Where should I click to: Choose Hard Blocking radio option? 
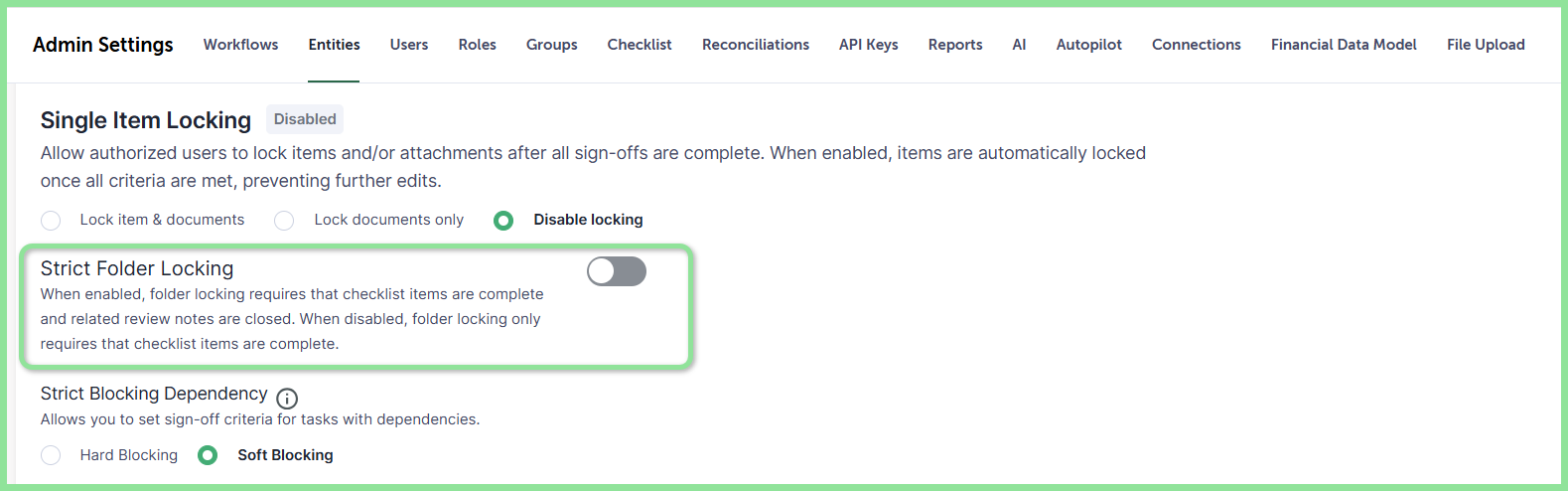tap(51, 455)
